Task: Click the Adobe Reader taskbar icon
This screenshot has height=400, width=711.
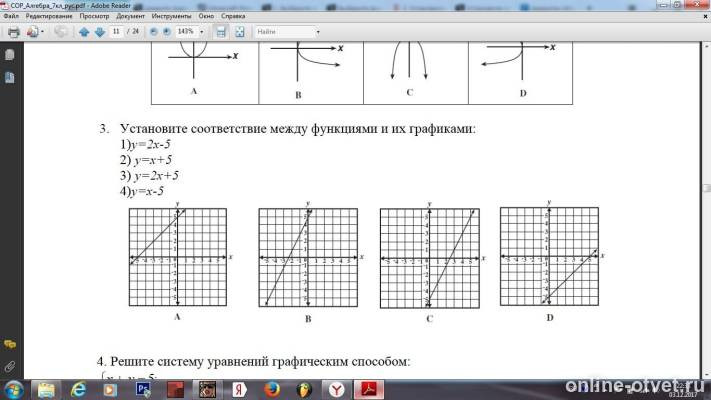Action: tap(369, 390)
